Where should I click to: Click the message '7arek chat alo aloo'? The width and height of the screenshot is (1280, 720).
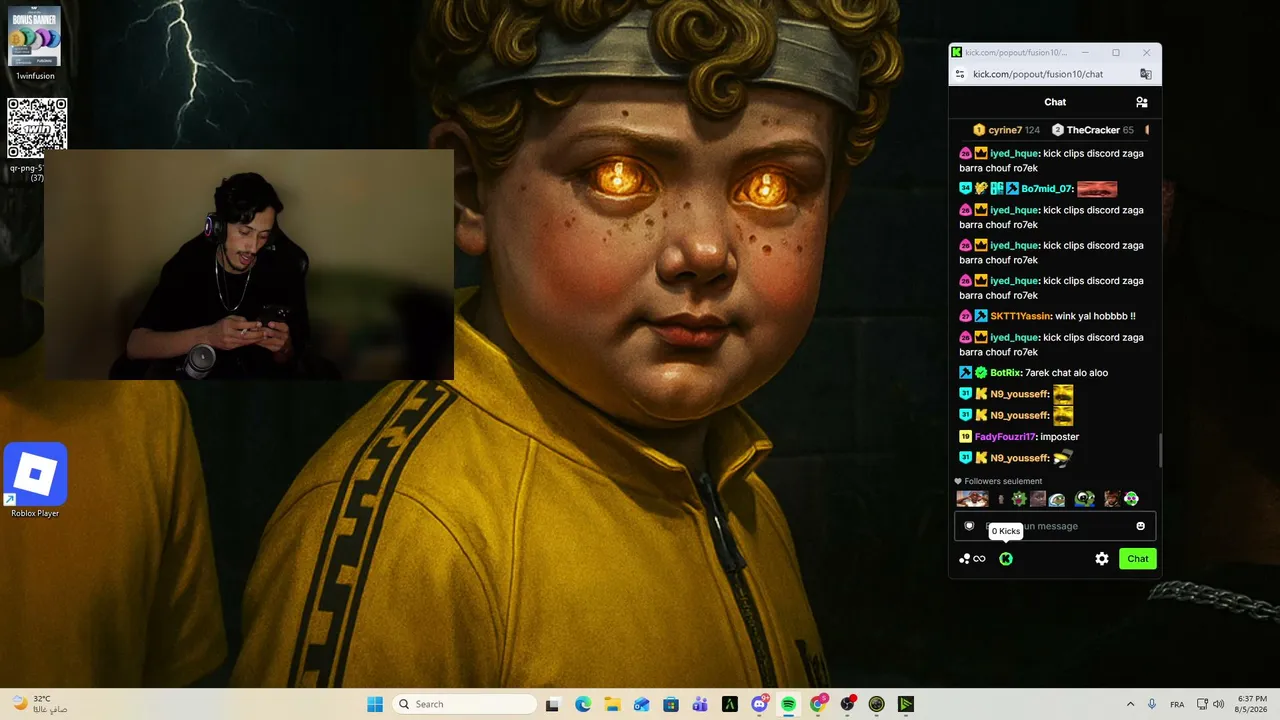tap(1066, 373)
